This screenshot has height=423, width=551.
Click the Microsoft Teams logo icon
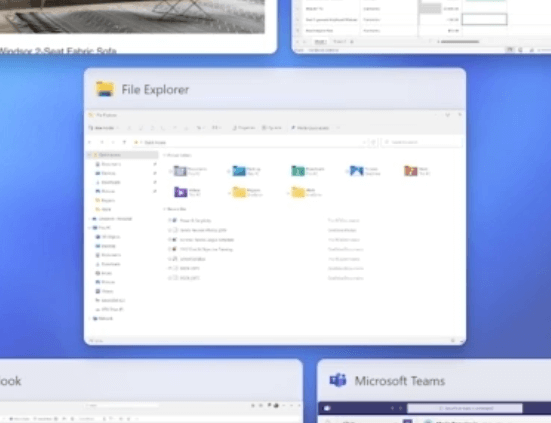(338, 380)
